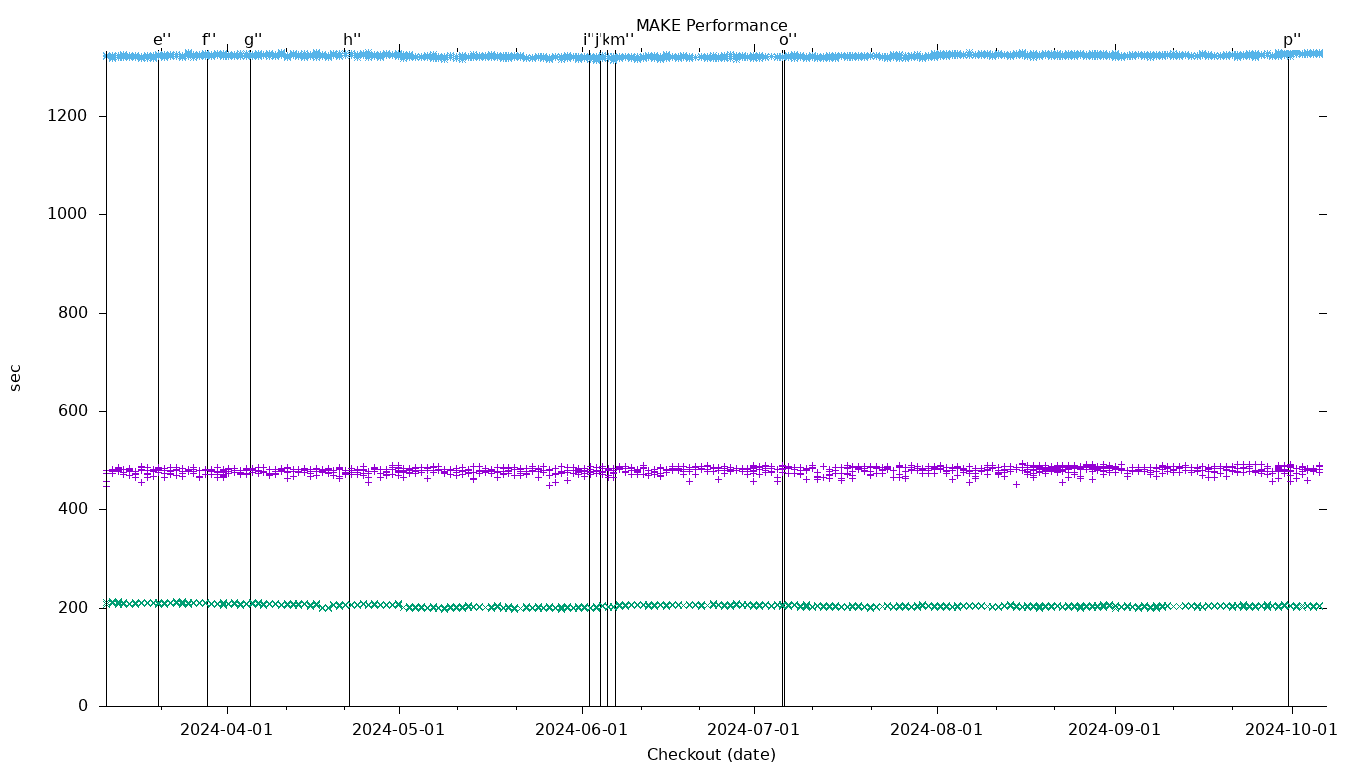Screen dimensions: 1360x768
Task: Click the 400 y-axis tick label
Action: pos(72,509)
